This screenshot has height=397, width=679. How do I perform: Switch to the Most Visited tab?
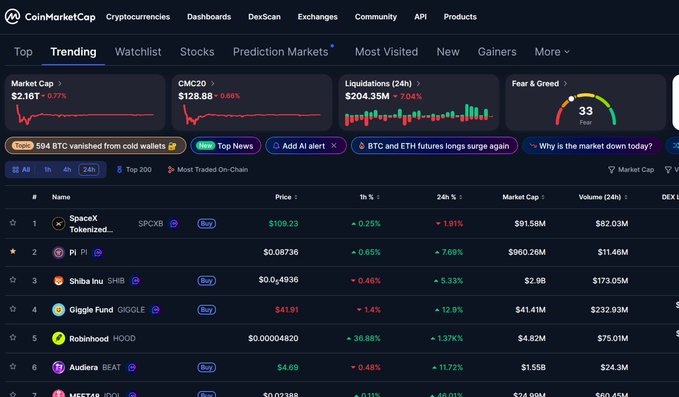[x=386, y=52]
